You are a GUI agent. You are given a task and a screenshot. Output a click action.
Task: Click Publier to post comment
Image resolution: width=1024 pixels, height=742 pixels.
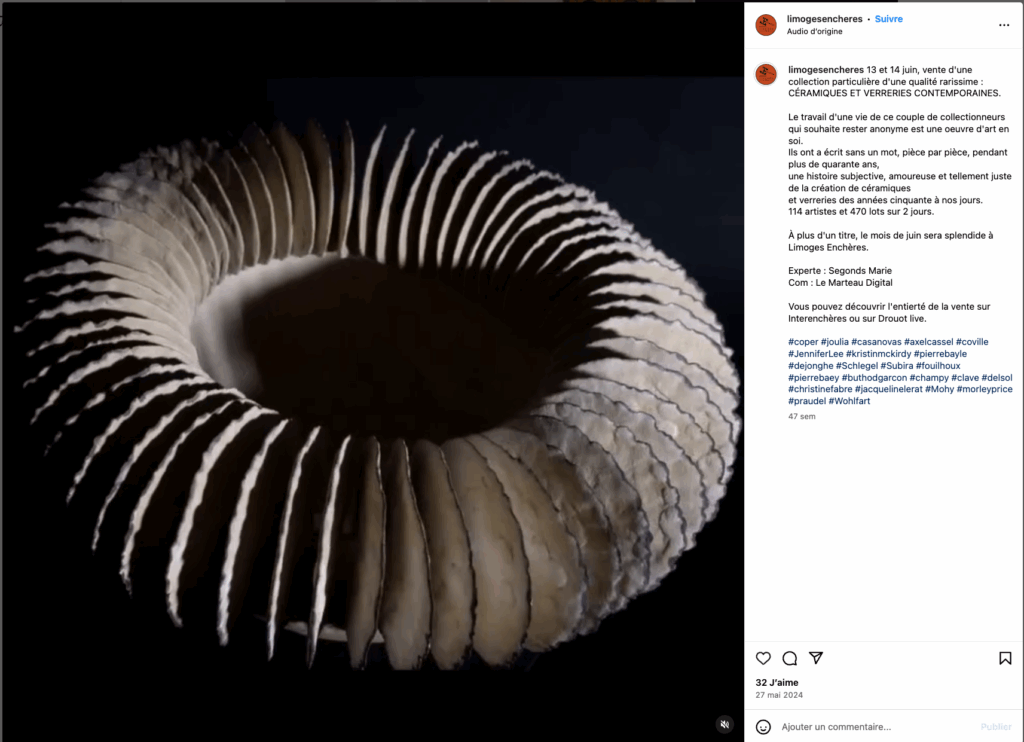pyautogui.click(x=995, y=727)
